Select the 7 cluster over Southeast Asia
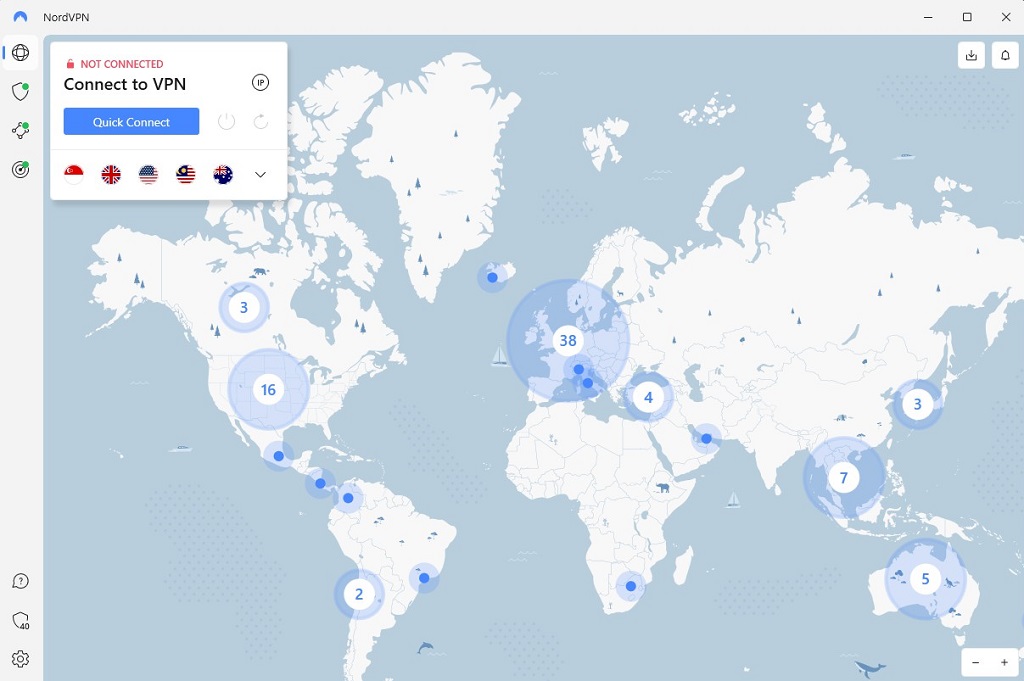 point(843,477)
